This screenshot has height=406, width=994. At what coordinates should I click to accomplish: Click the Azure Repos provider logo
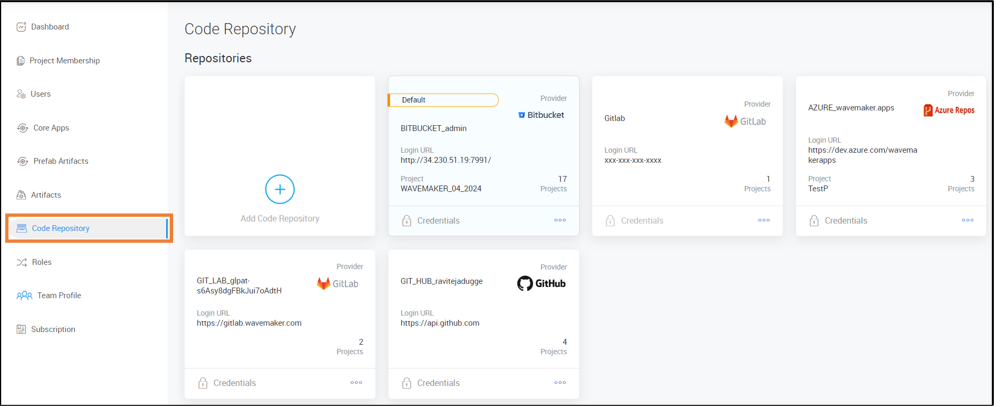(x=949, y=110)
